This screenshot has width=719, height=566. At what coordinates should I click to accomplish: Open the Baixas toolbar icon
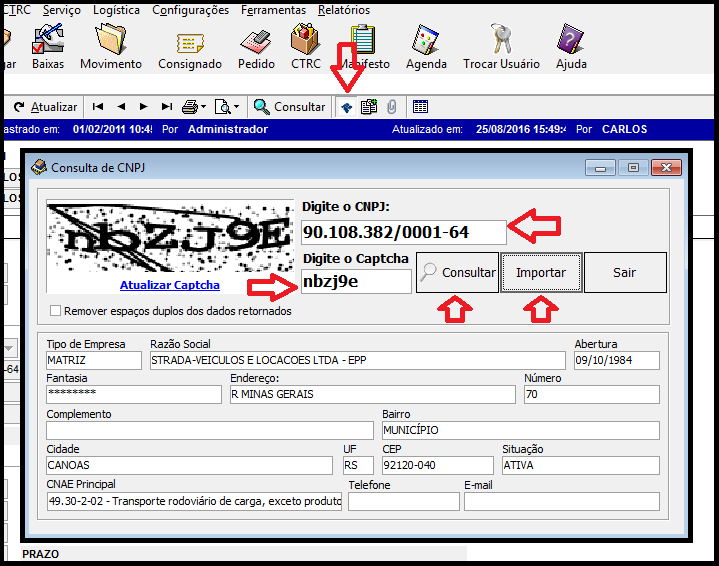48,44
